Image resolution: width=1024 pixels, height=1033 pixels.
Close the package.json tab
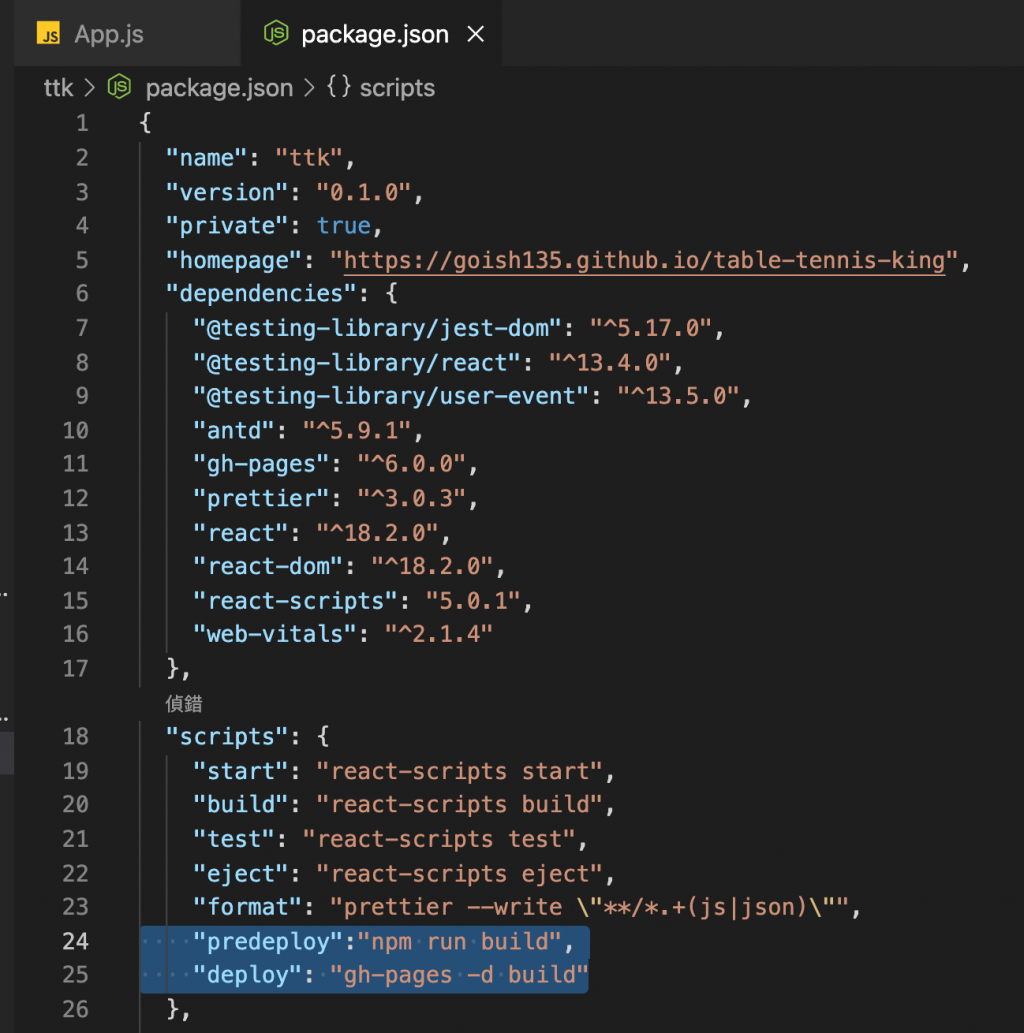tap(476, 34)
